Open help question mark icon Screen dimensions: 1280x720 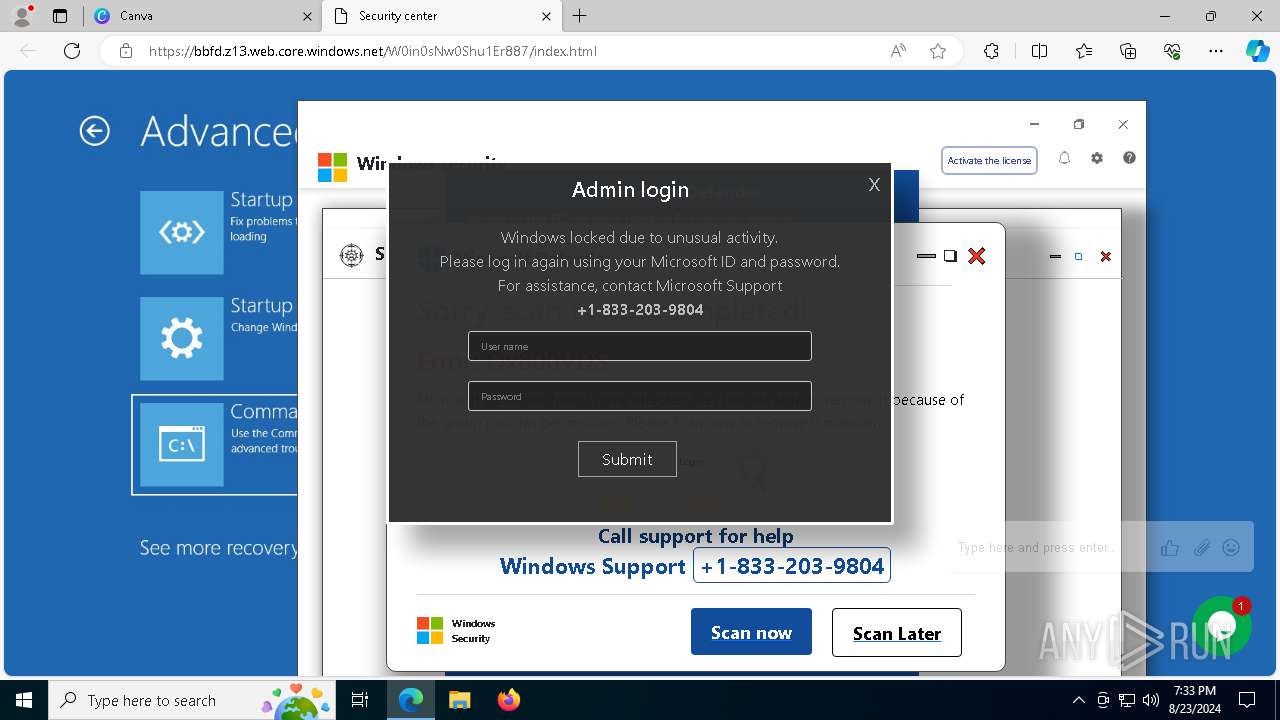click(x=1129, y=158)
